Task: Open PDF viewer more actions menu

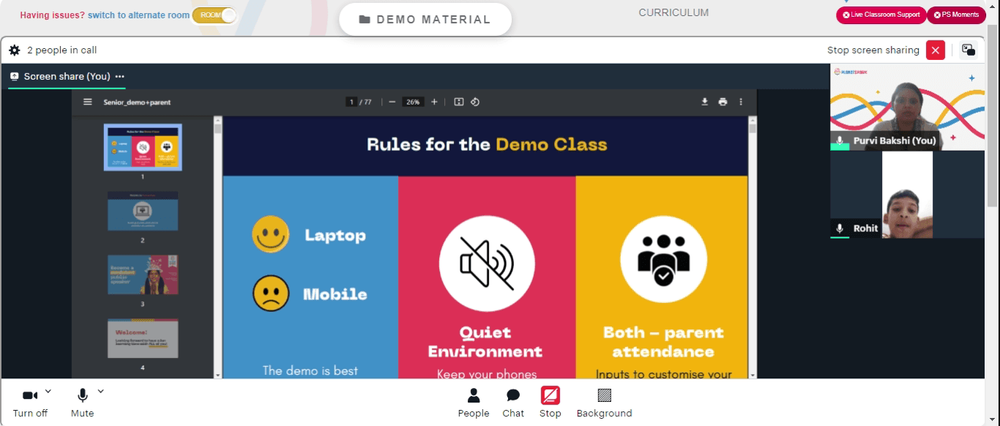Action: pyautogui.click(x=740, y=102)
